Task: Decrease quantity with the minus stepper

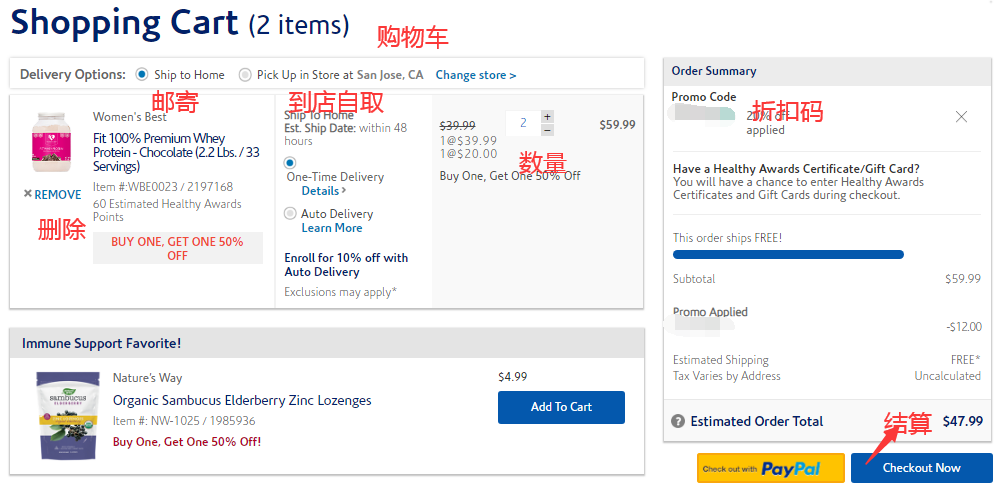Action: 547,130
